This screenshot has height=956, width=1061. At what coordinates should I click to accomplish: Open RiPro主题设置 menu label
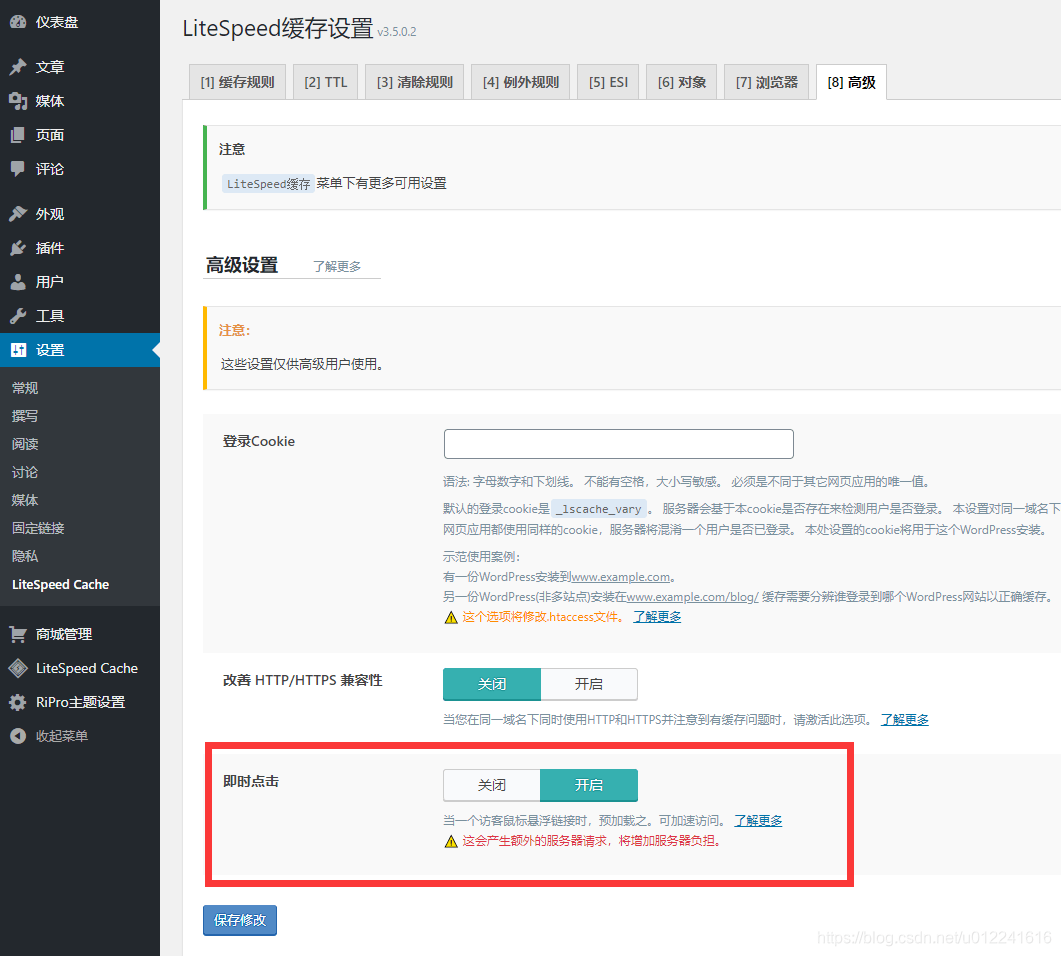[81, 702]
